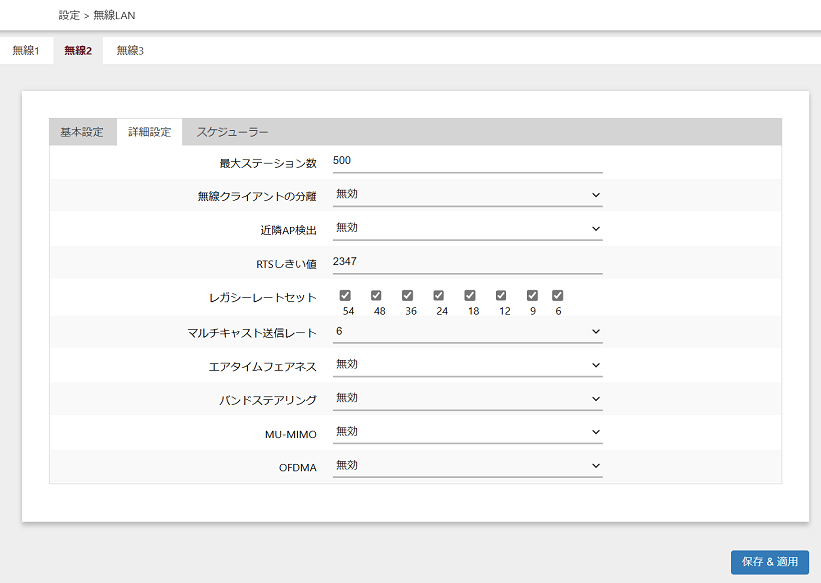Click the 近隣AP検出 label
Image resolution: width=821 pixels, height=583 pixels.
click(289, 230)
